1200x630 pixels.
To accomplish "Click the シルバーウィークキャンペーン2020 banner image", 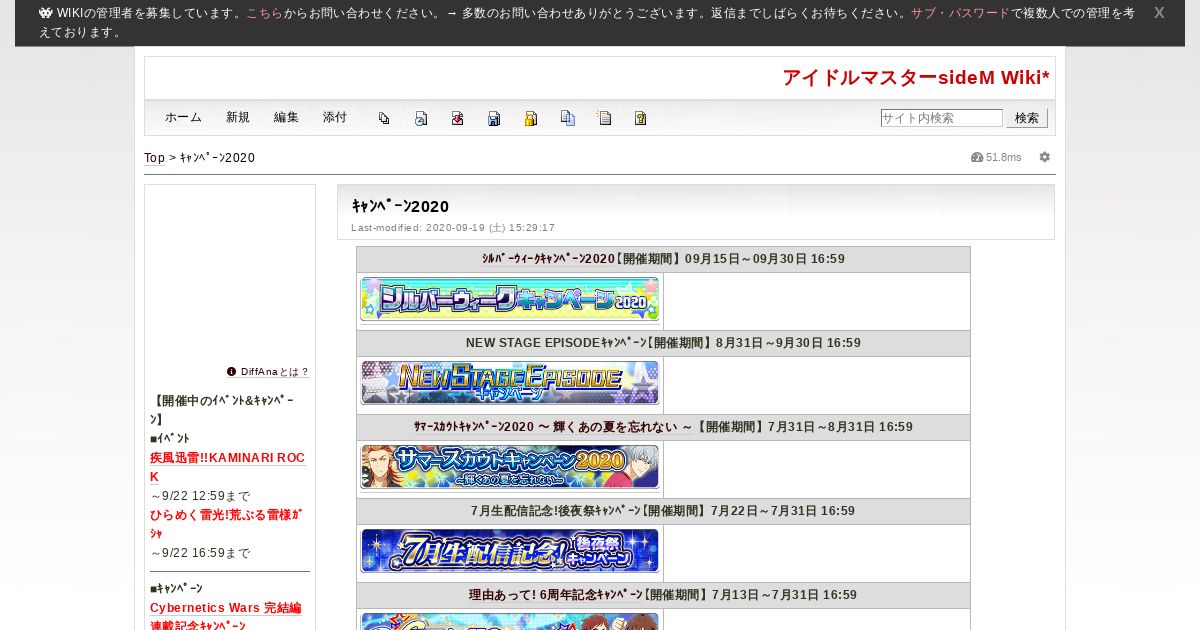I will (510, 300).
